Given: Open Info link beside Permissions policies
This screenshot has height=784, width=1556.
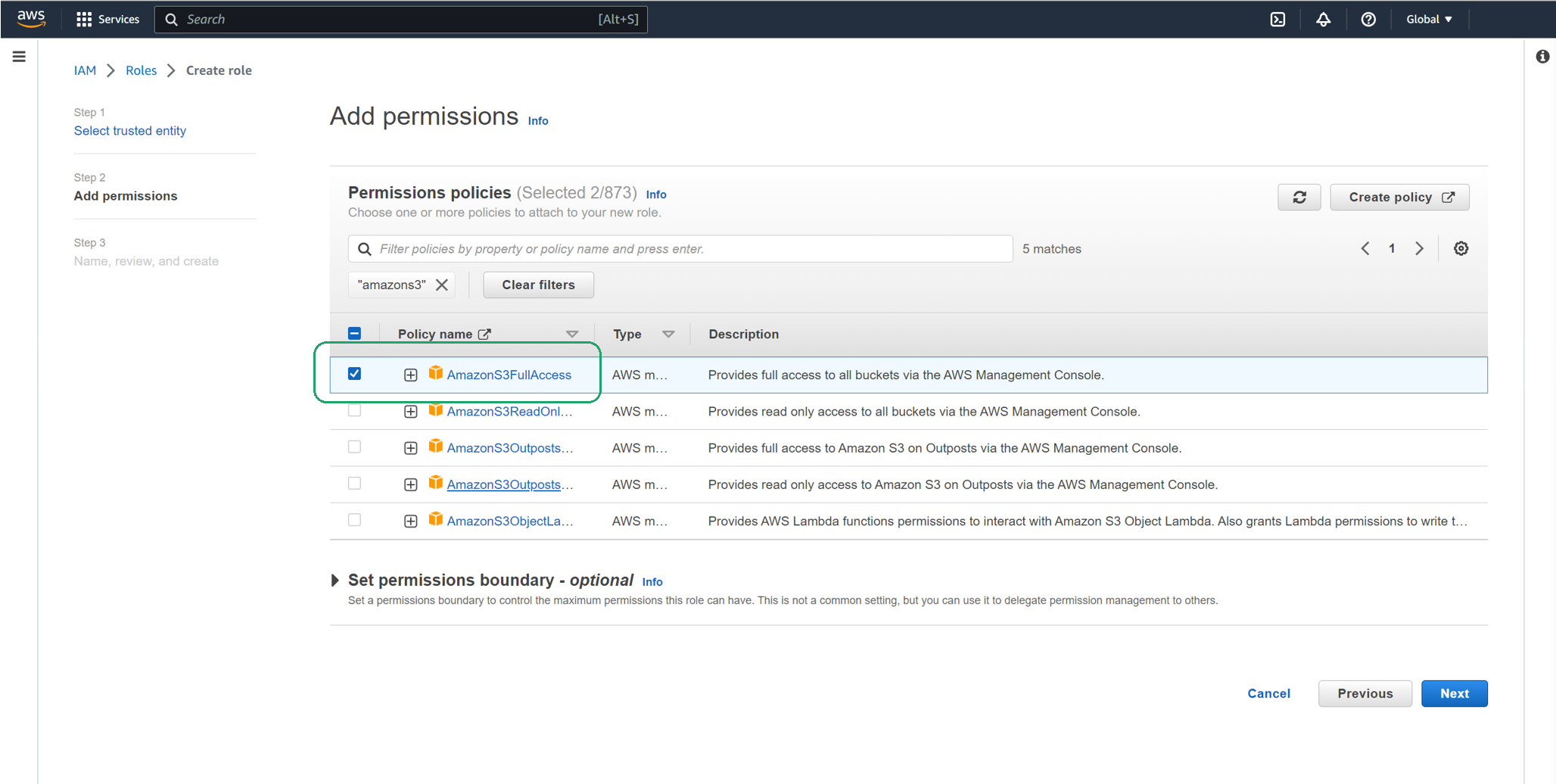Looking at the screenshot, I should click(x=656, y=194).
